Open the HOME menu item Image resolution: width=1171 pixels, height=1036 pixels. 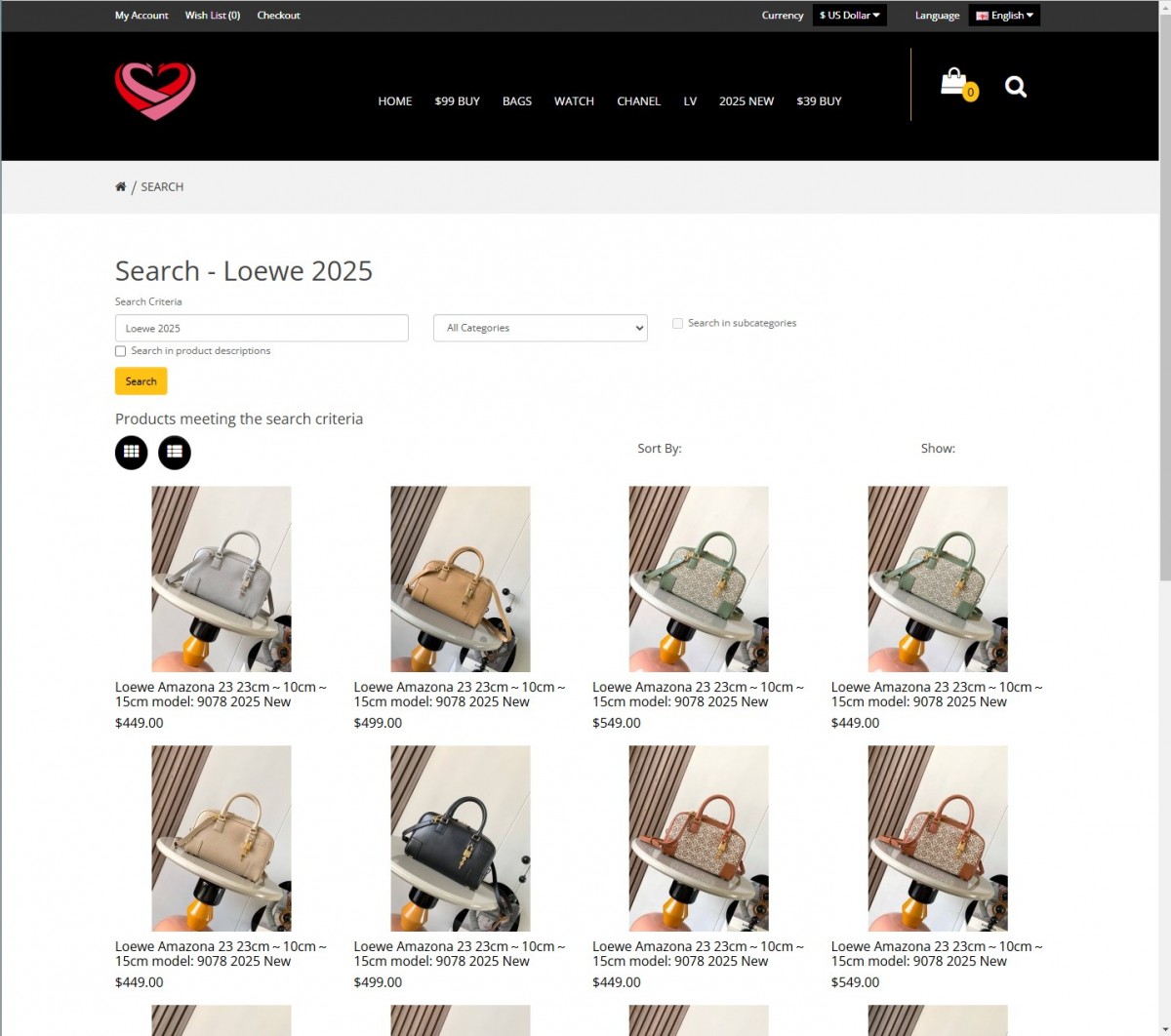[395, 101]
